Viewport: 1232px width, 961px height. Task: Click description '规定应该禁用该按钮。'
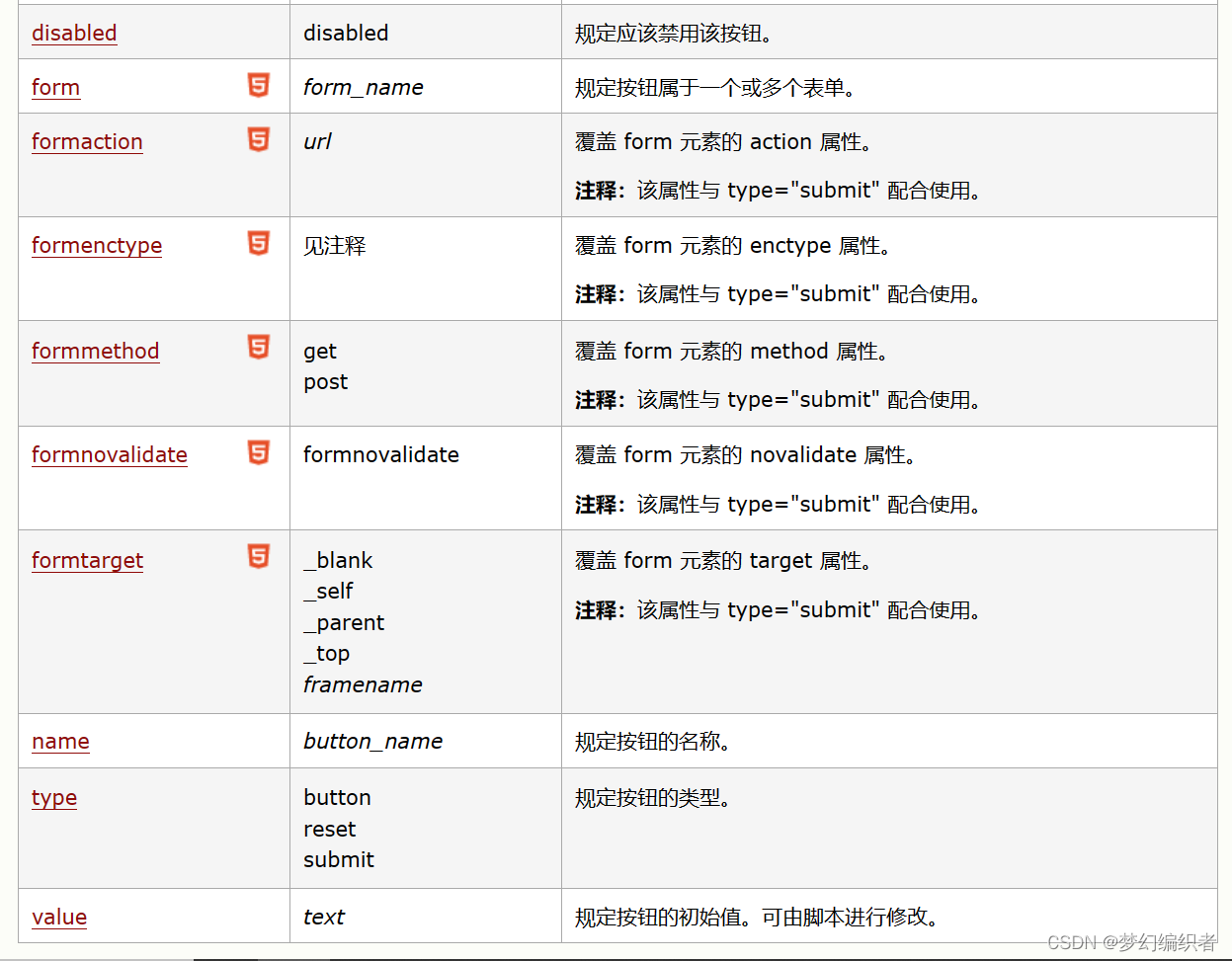pyautogui.click(x=674, y=34)
